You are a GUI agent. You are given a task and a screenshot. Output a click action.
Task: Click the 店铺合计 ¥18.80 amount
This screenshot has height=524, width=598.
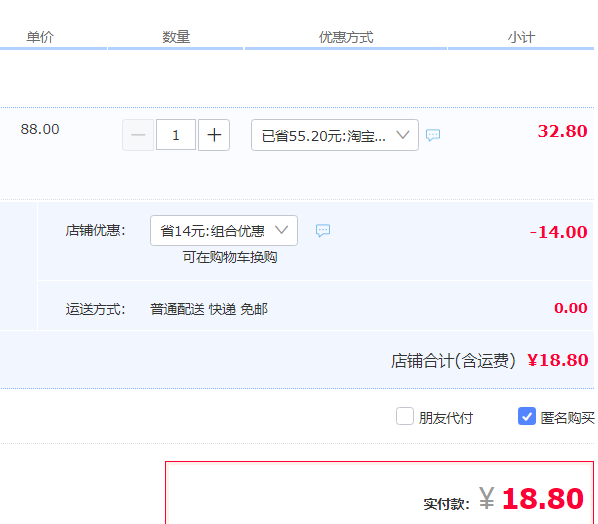point(558,360)
